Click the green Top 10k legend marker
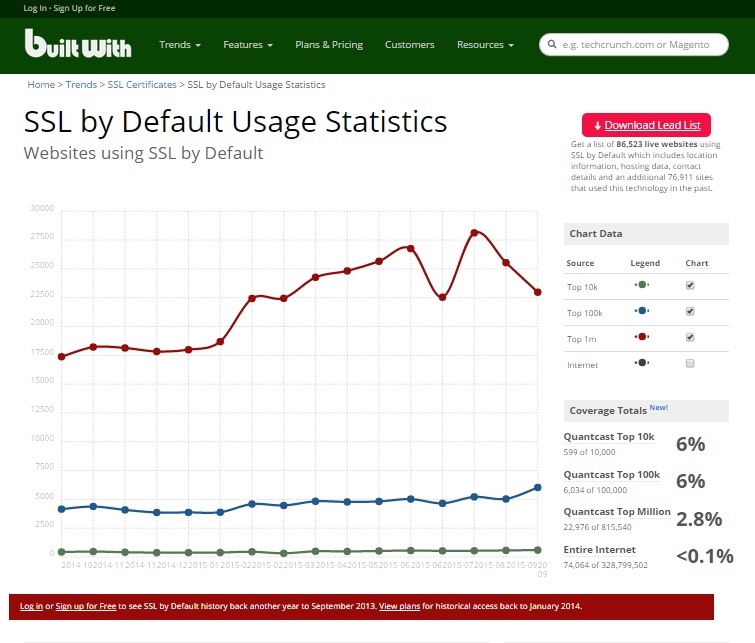The height and width of the screenshot is (643, 755). point(642,285)
